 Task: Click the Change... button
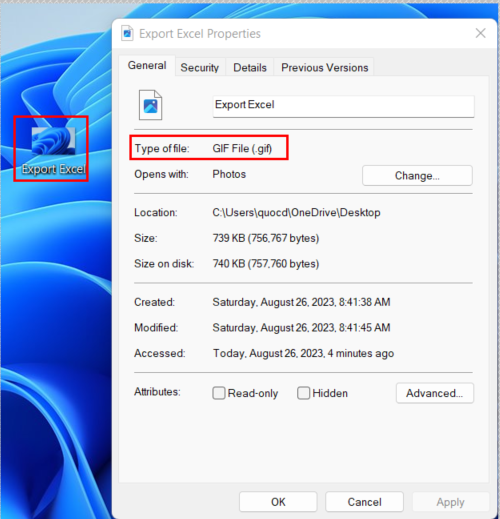417,176
